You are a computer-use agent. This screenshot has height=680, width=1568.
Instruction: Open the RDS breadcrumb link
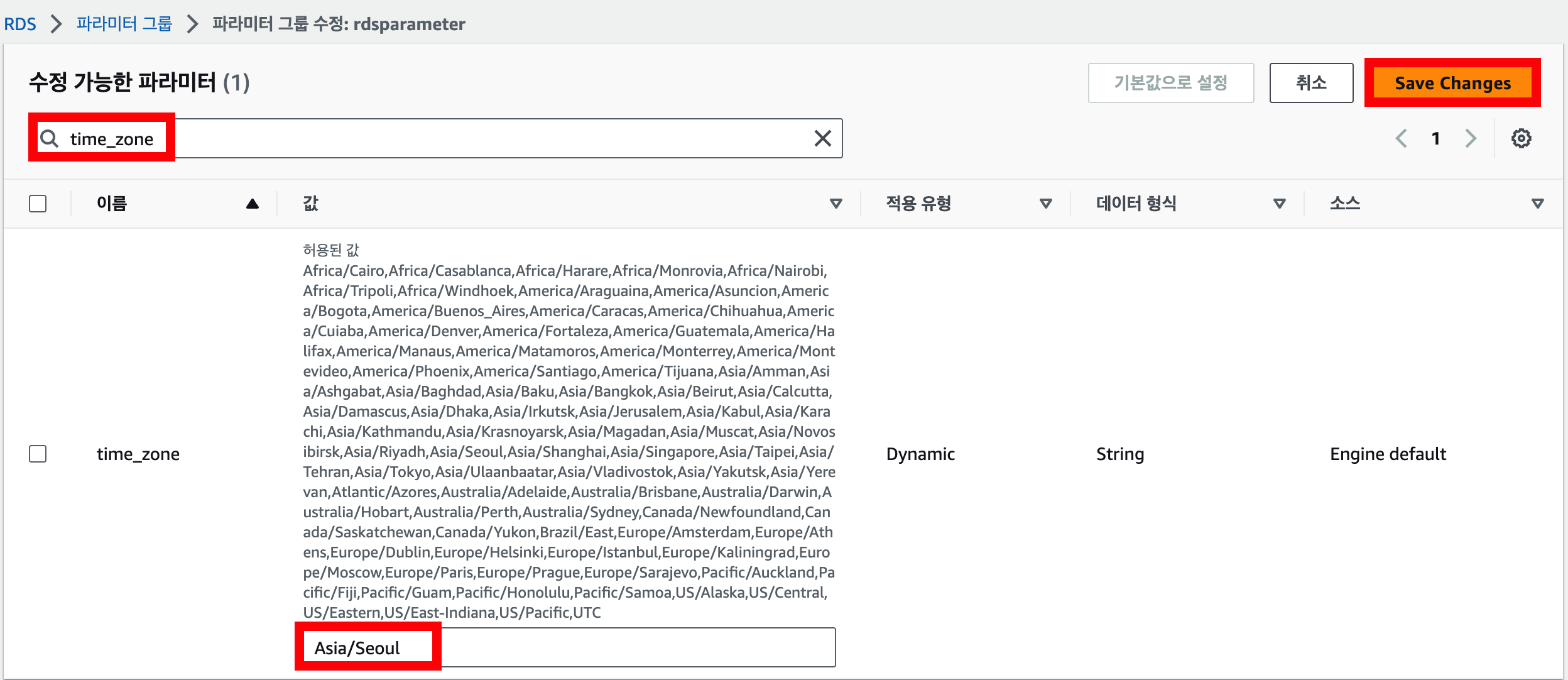coord(20,24)
